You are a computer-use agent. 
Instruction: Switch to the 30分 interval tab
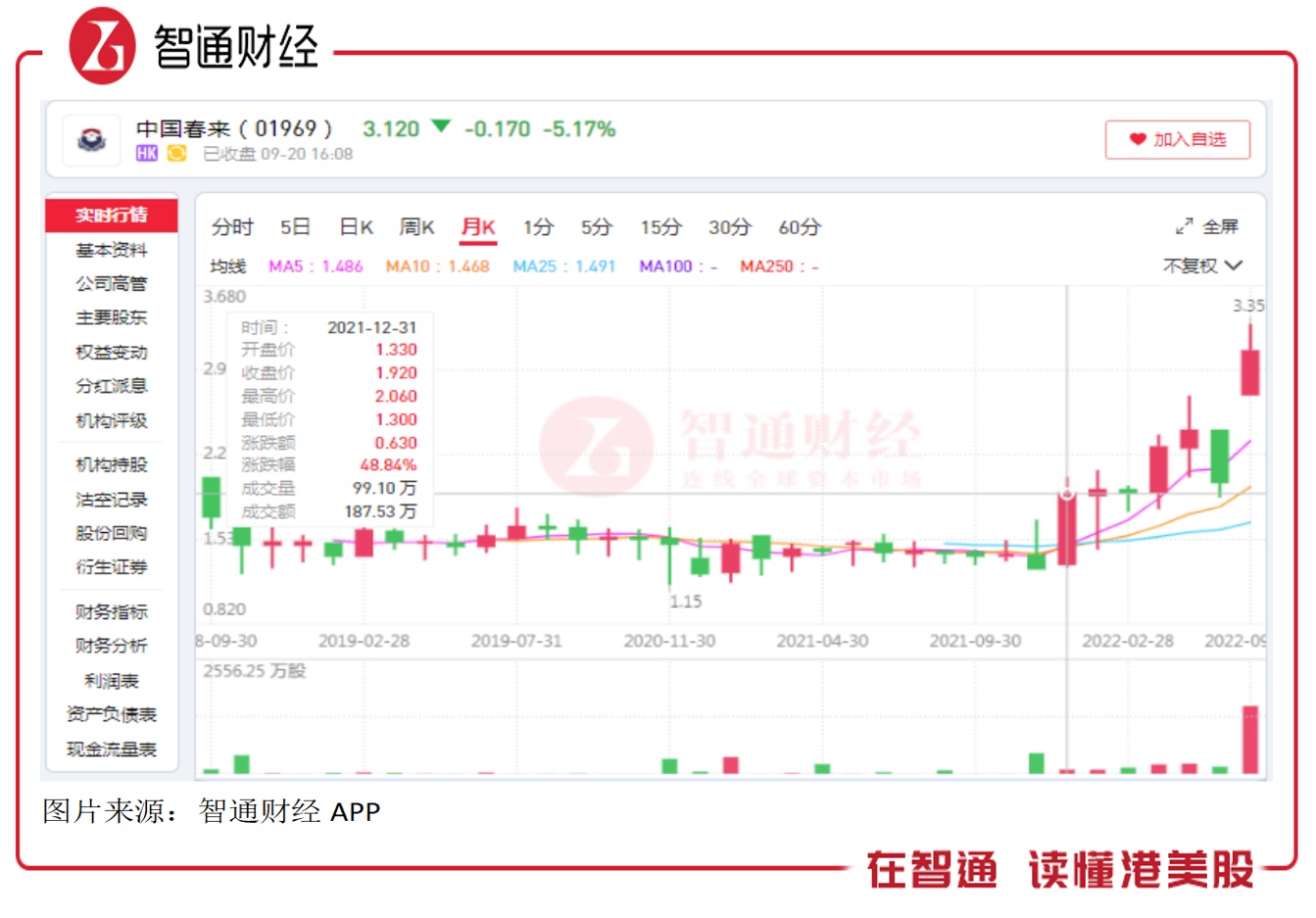pos(729,227)
